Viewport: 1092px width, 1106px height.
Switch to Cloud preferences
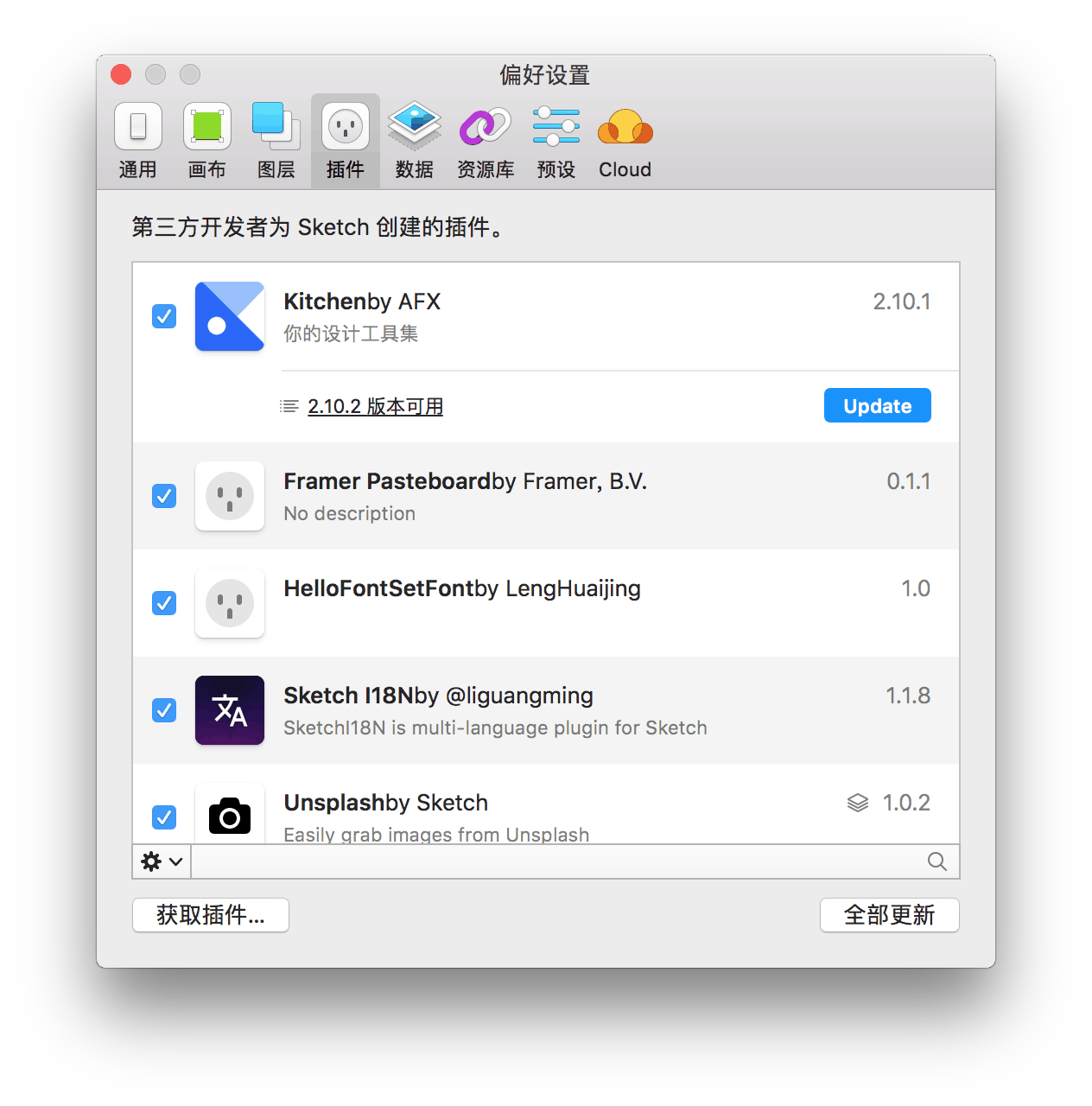click(625, 140)
